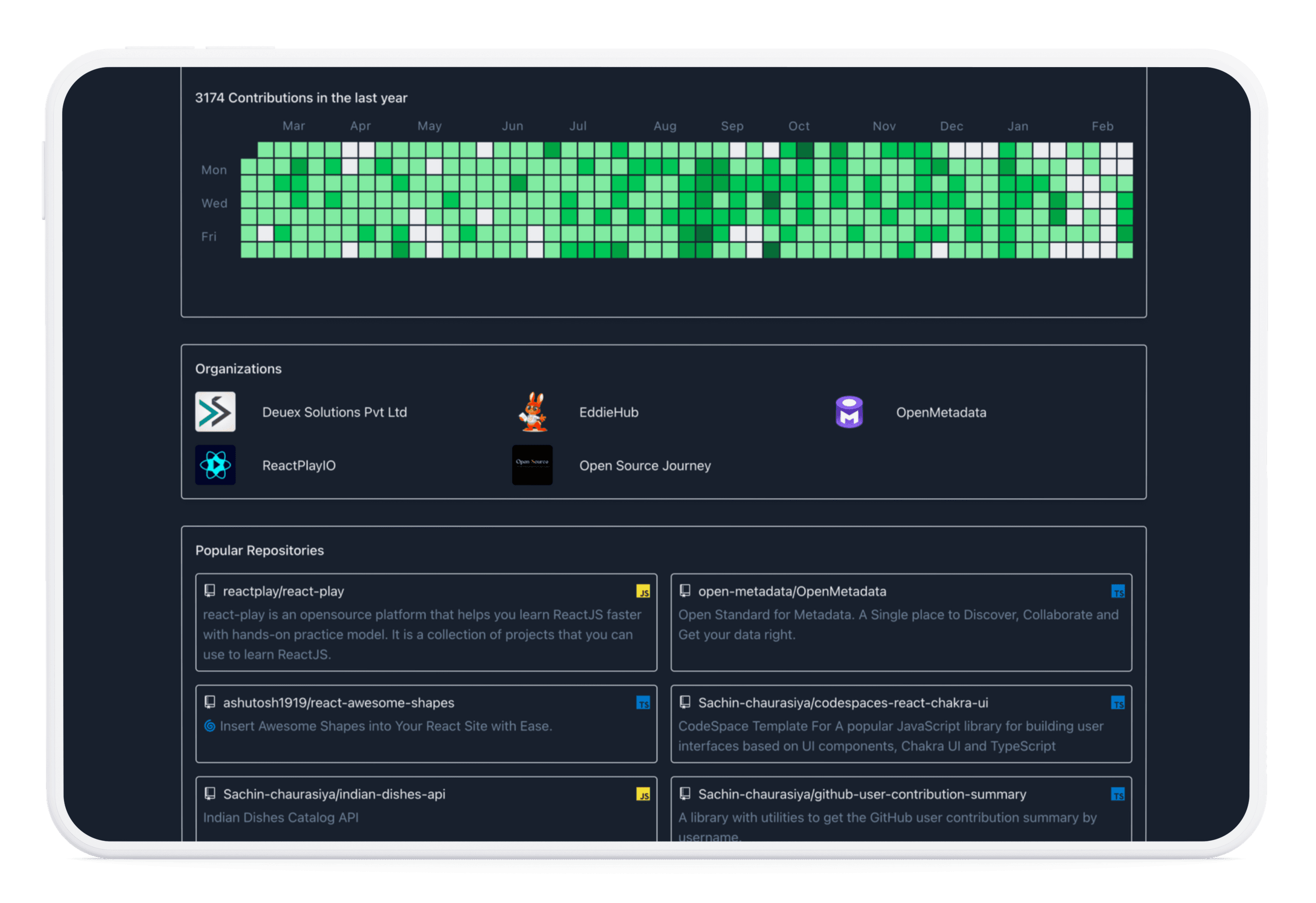This screenshot has width=1316, height=903.
Task: Click the TS badge on the react-awesome-shapes card
Action: tap(642, 703)
